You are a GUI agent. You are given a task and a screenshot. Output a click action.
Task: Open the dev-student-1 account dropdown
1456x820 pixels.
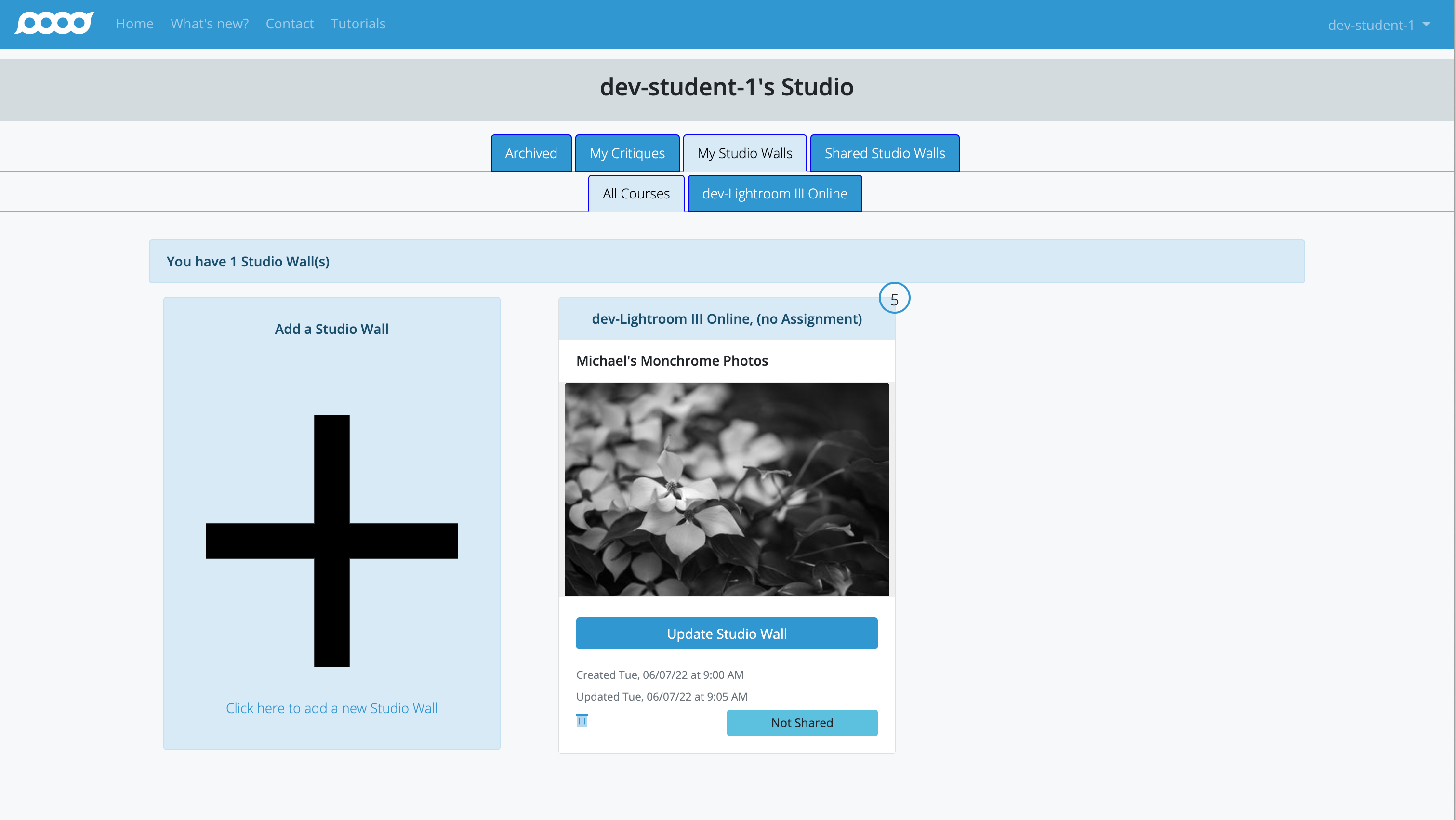click(1378, 24)
